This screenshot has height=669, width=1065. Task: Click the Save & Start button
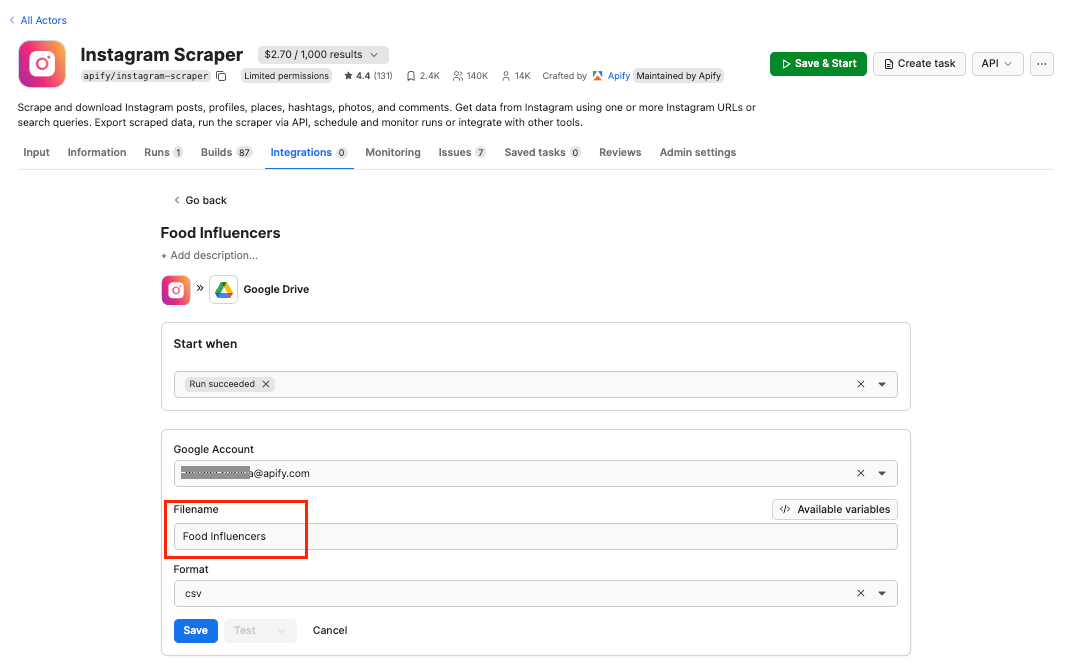tap(818, 63)
